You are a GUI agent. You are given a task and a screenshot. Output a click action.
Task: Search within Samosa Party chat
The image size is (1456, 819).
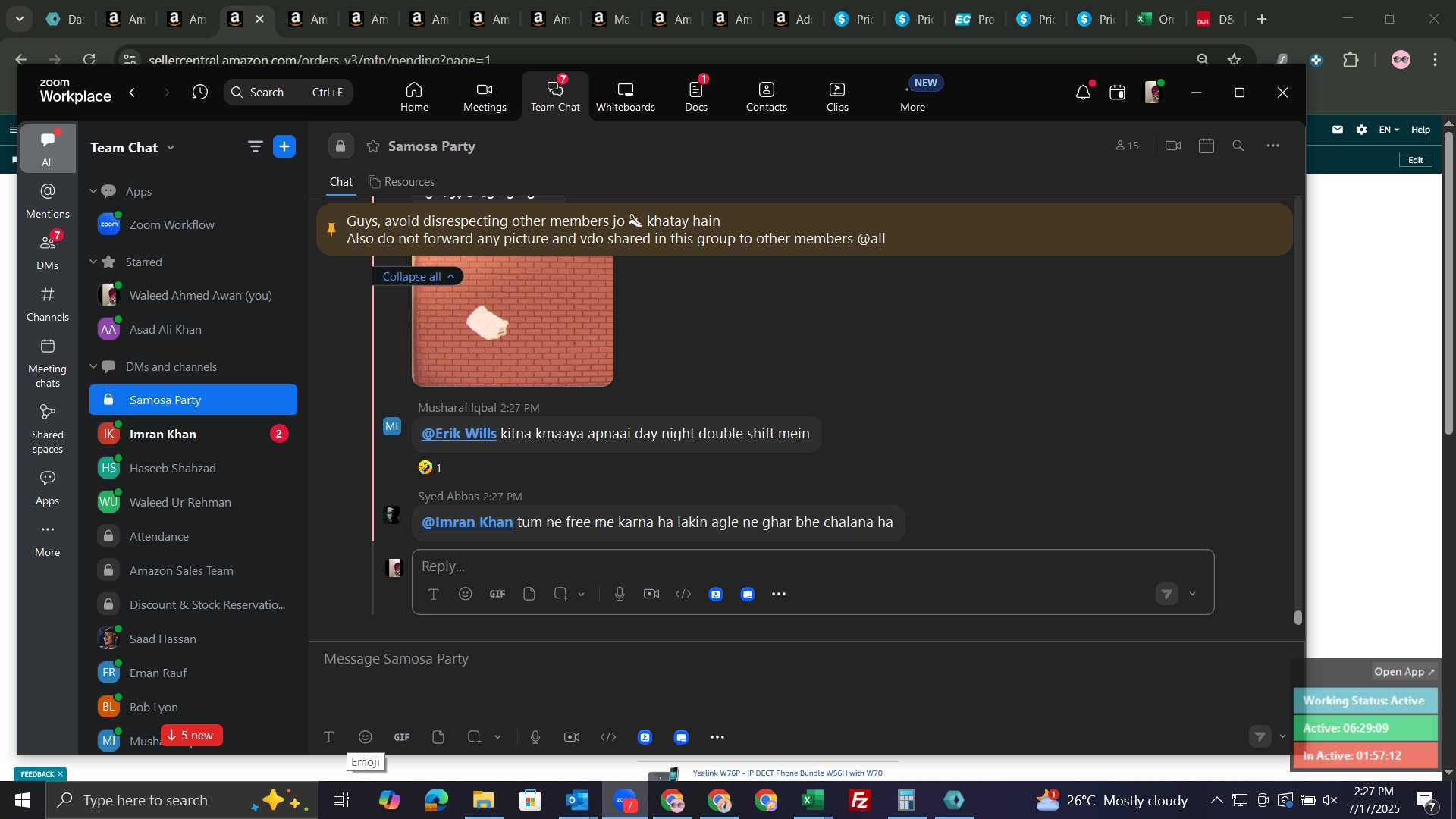click(x=1238, y=146)
